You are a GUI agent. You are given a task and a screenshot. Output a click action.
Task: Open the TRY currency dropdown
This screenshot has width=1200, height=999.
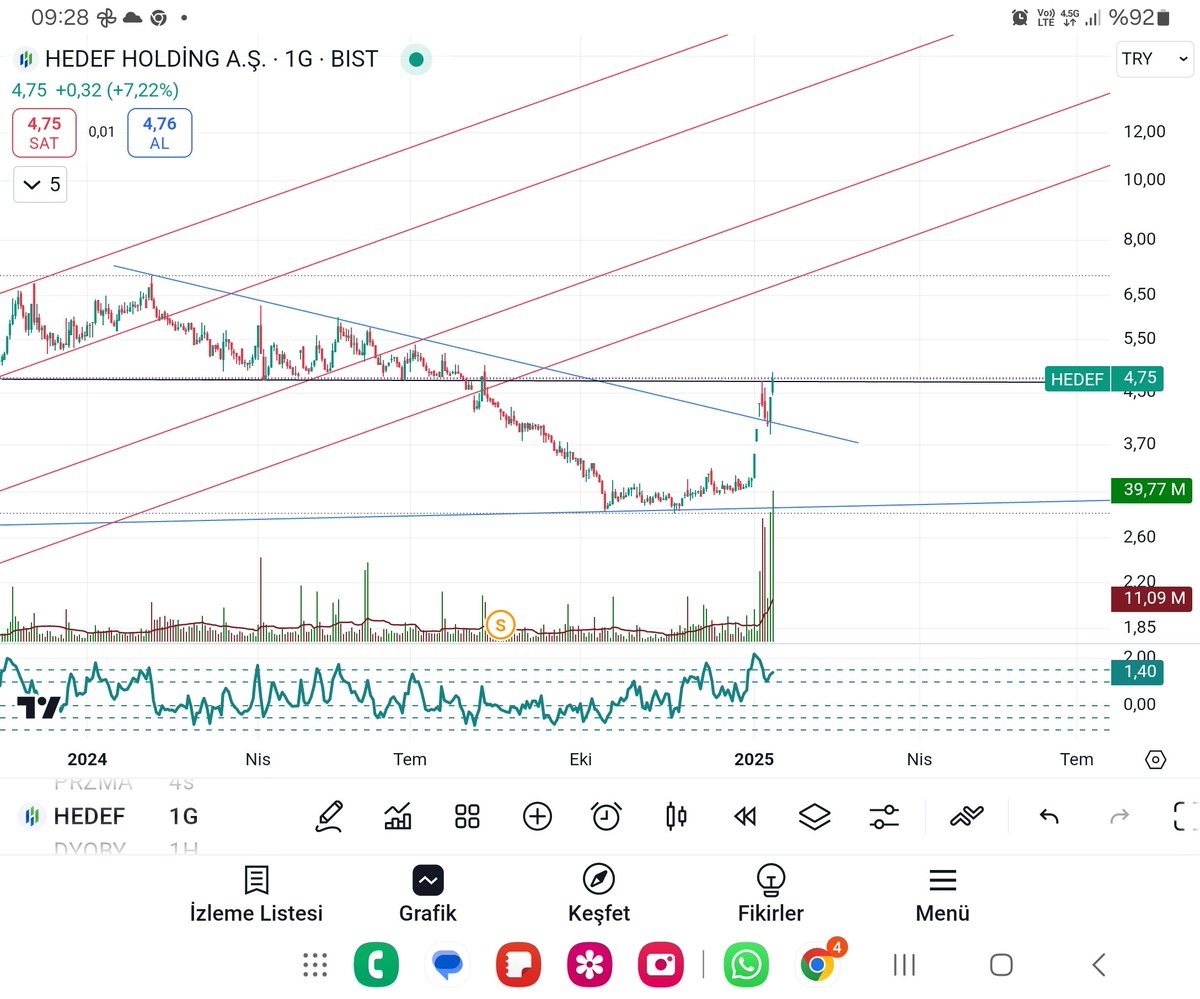tap(1154, 59)
